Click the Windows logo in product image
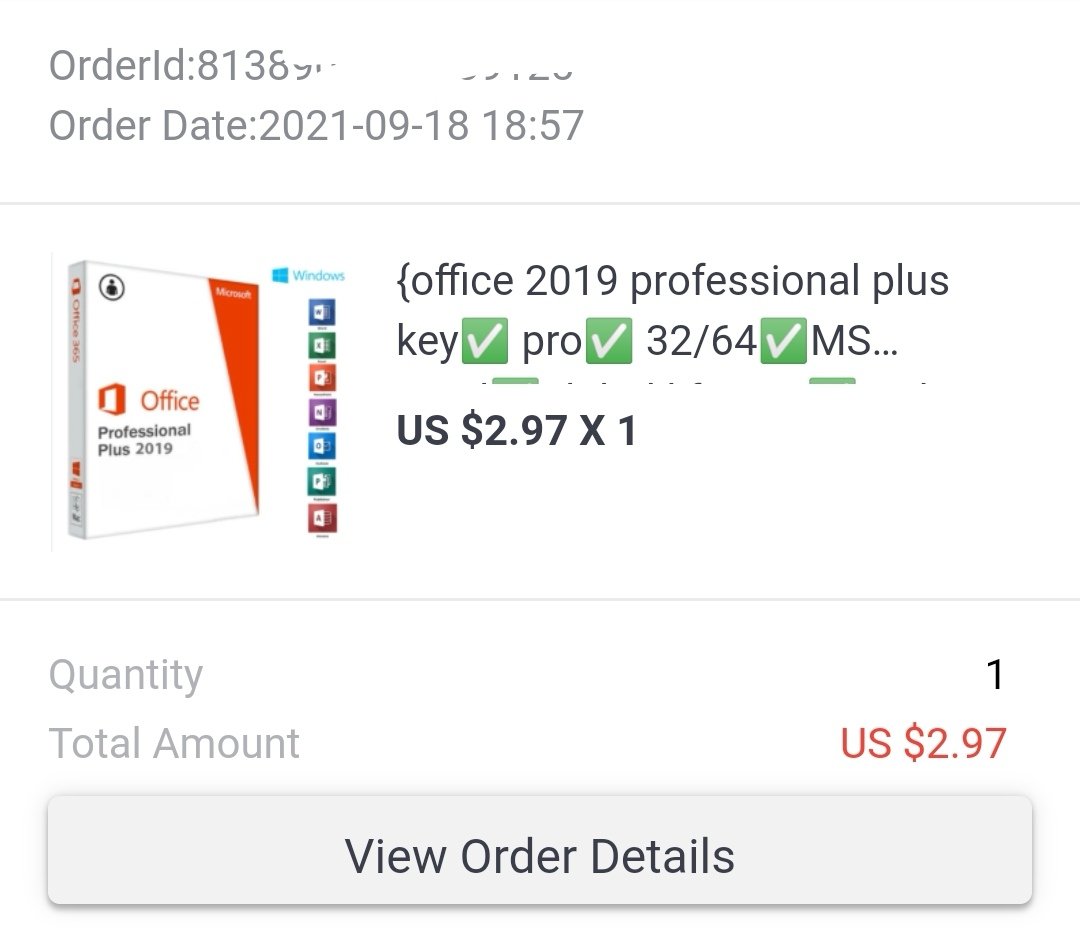The image size is (1080, 942). pyautogui.click(x=280, y=275)
